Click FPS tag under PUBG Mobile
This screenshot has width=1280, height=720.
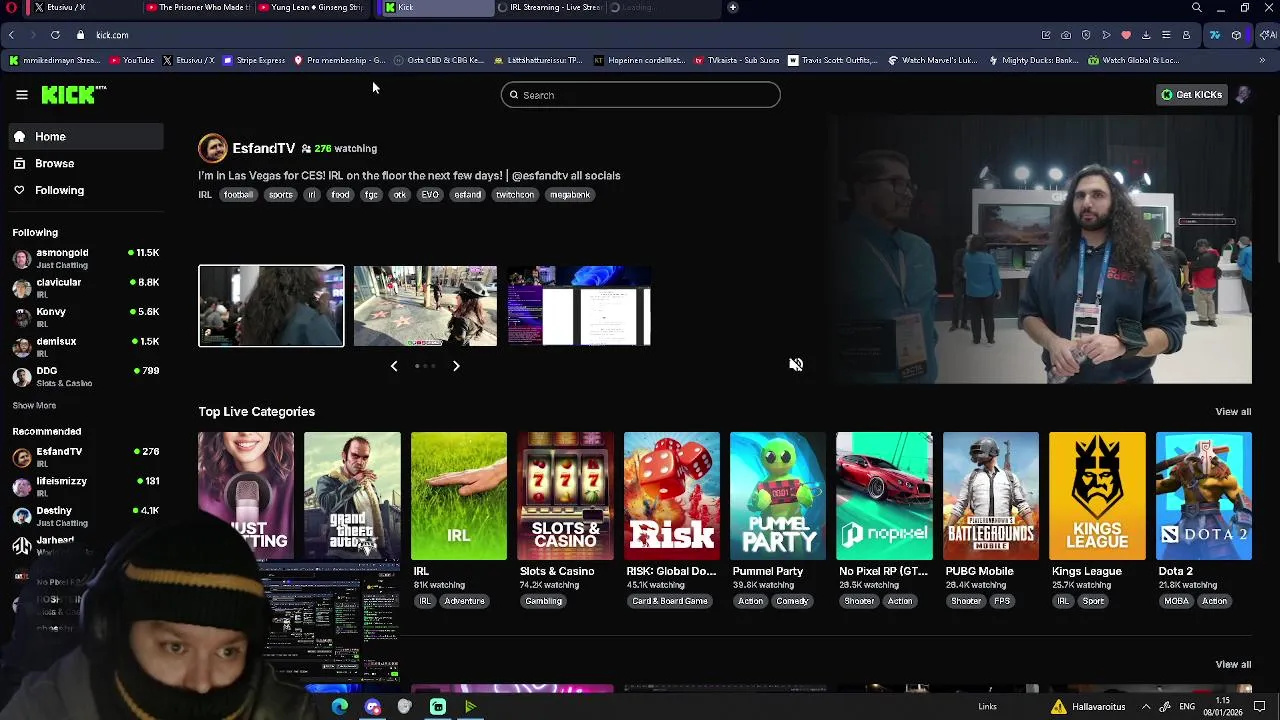point(1002,601)
